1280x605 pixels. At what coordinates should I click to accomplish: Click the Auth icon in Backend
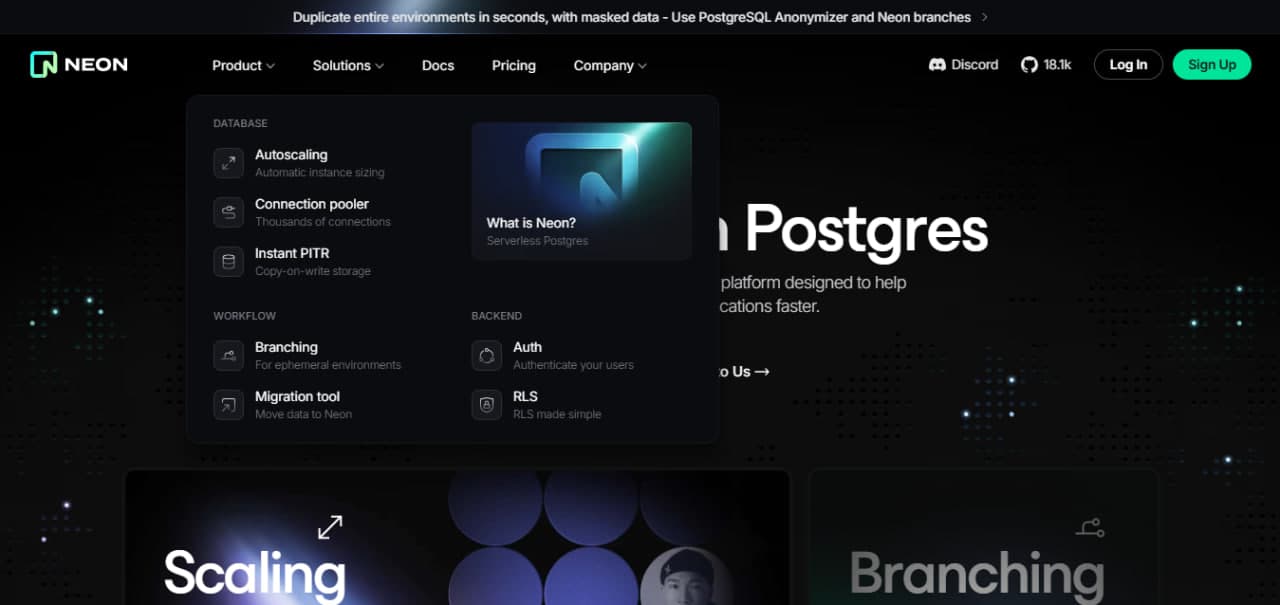coord(487,355)
